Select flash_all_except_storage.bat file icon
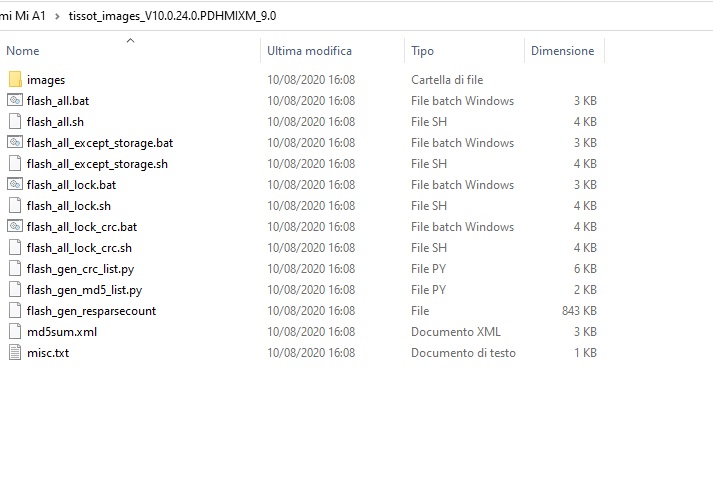Viewport: 713px width, 483px height. click(x=15, y=142)
